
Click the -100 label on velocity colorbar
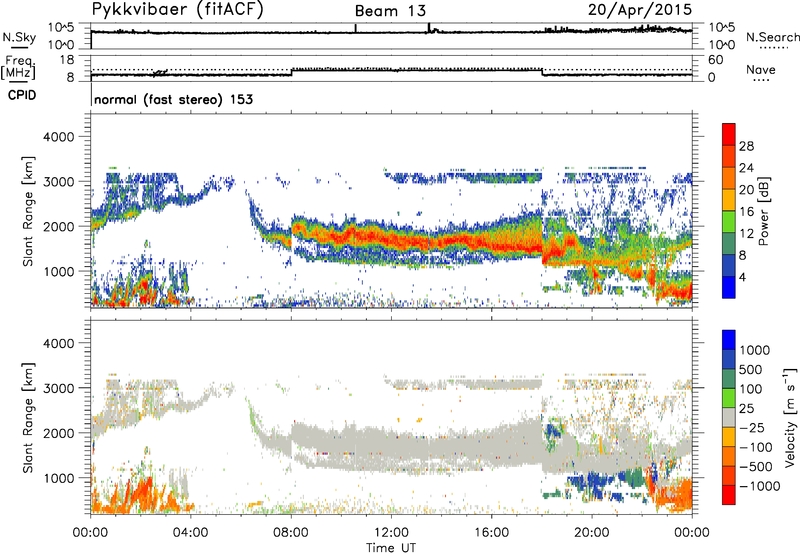tap(756, 447)
